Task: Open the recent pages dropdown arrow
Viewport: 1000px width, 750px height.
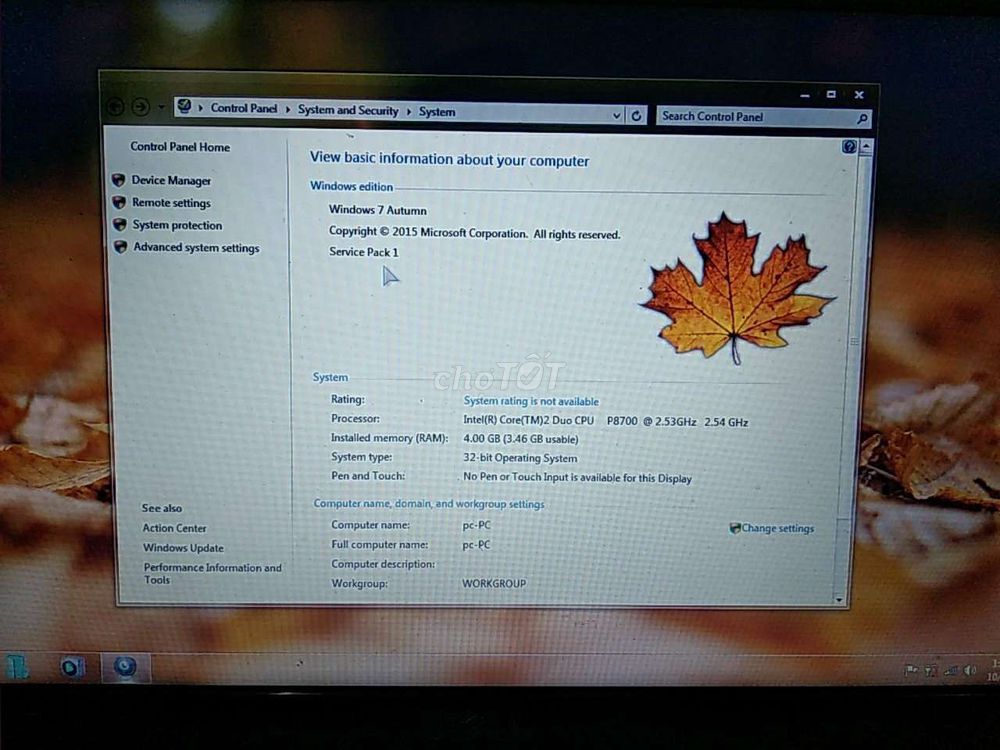Action: coord(161,107)
